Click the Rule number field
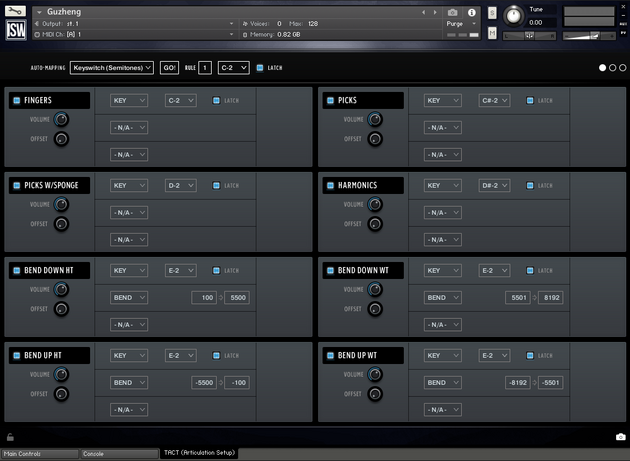This screenshot has height=461, width=630. point(205,68)
